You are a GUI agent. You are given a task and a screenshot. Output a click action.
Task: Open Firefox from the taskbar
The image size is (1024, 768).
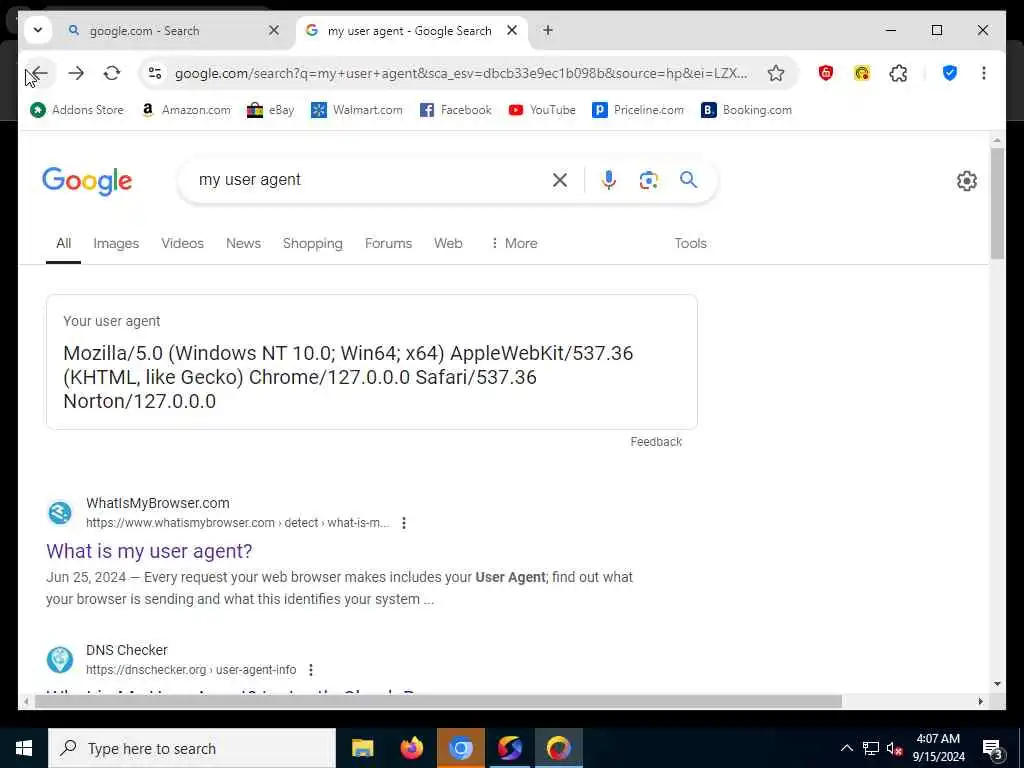coord(411,748)
